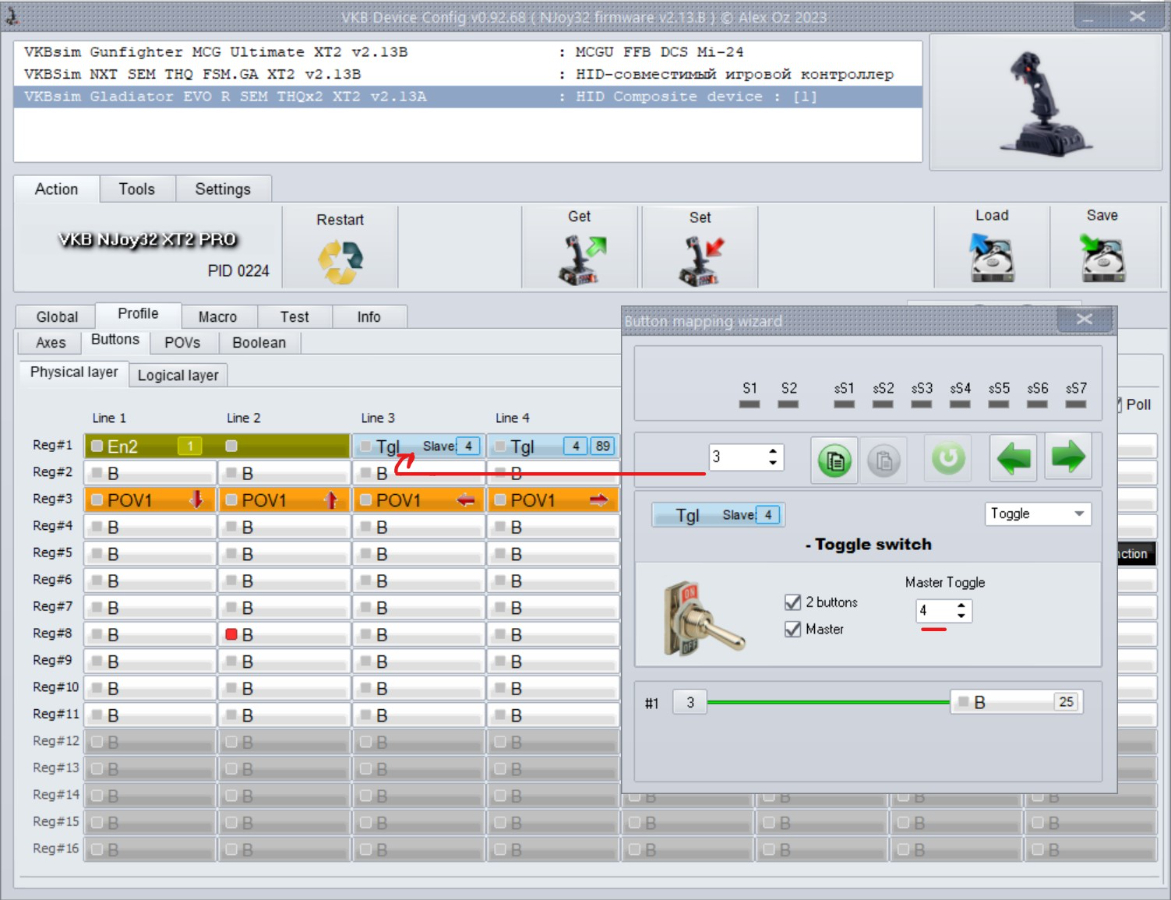The height and width of the screenshot is (900, 1171).
Task: Toggle the Master checkbox
Action: pyautogui.click(x=793, y=629)
